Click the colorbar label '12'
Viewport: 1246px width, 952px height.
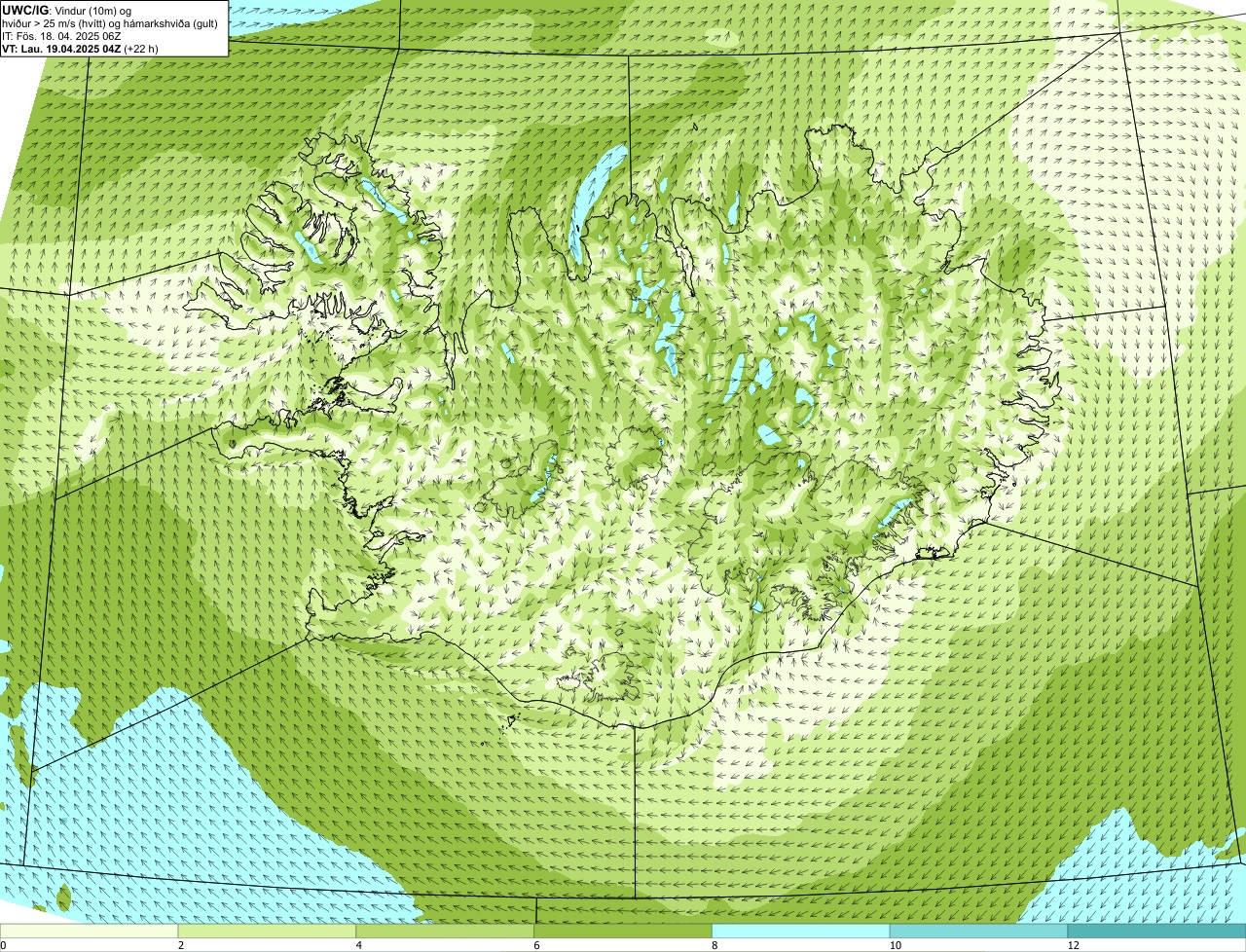tap(1073, 945)
